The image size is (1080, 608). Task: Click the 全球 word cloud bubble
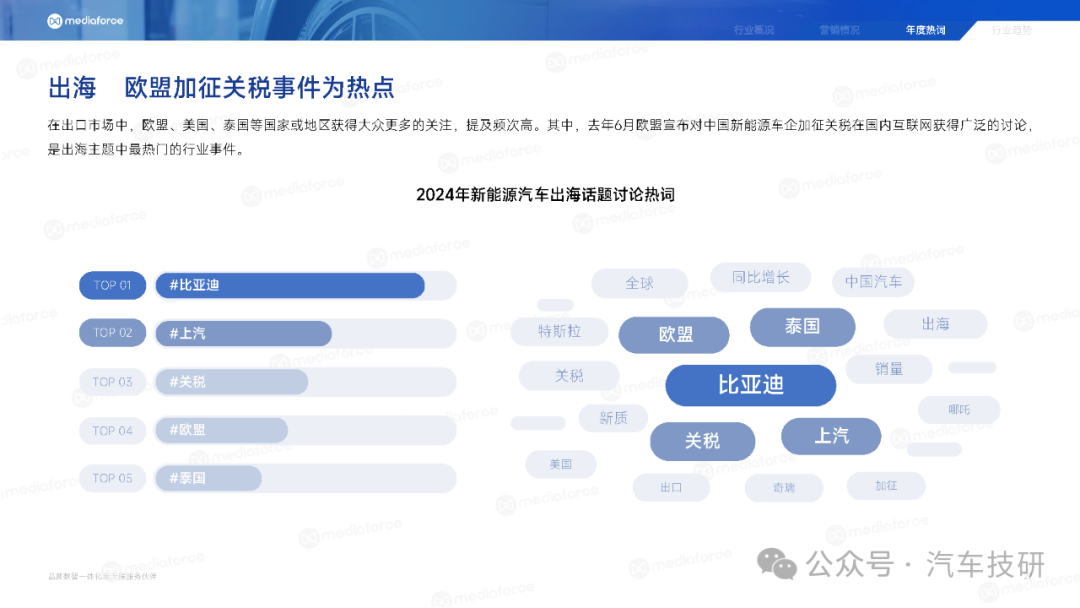[639, 283]
